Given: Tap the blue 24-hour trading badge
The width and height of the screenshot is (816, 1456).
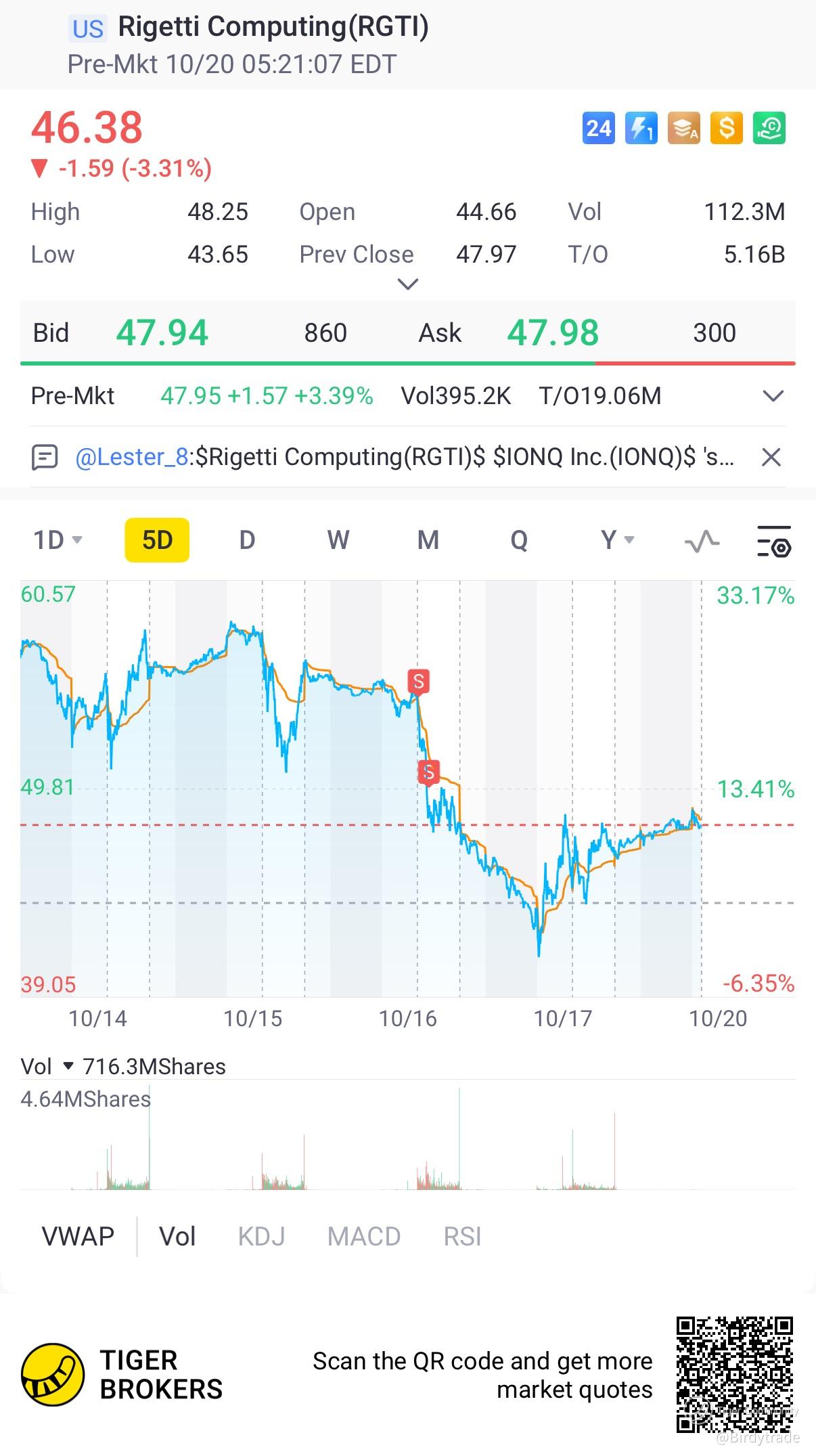Looking at the screenshot, I should [598, 128].
